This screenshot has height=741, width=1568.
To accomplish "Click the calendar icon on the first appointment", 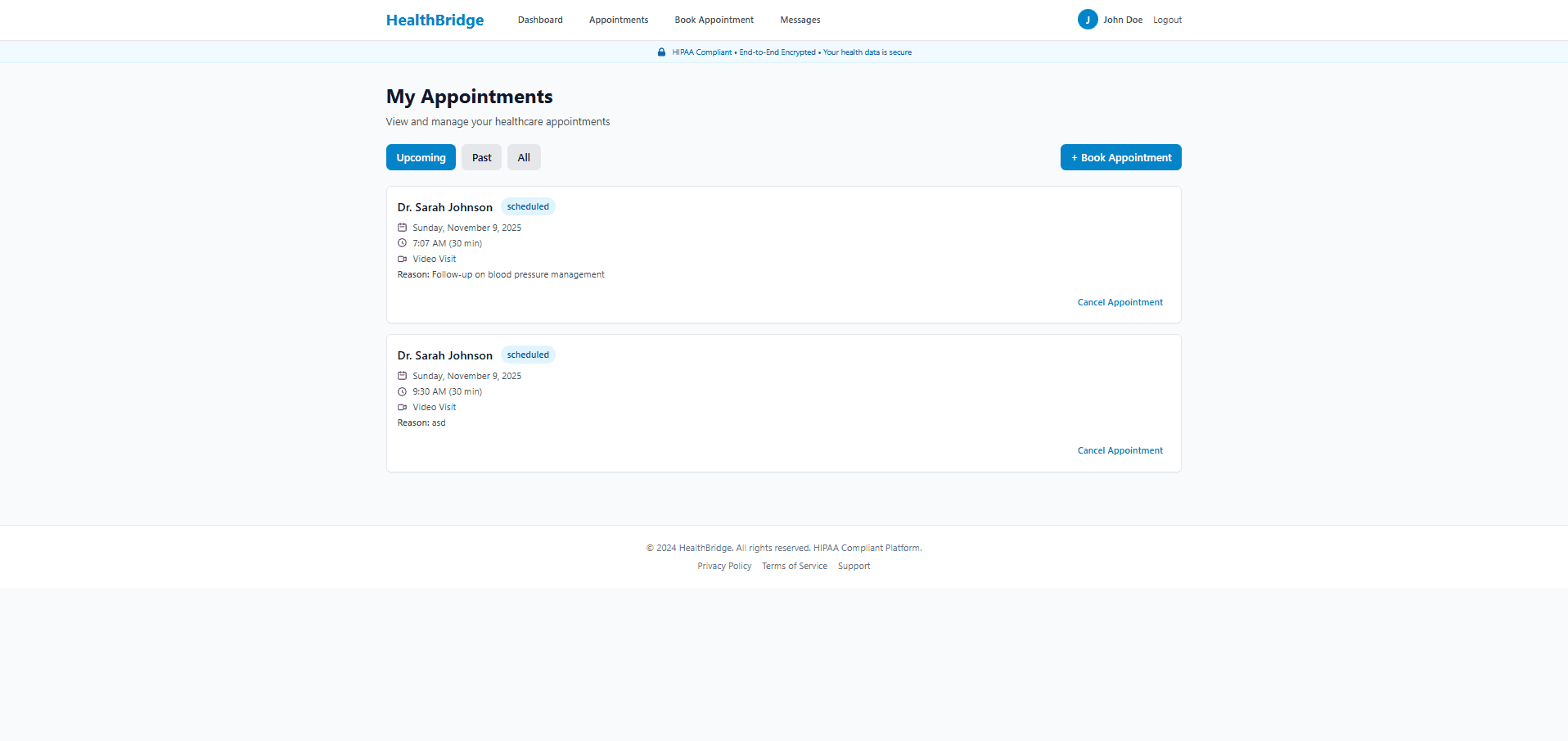I will (402, 227).
